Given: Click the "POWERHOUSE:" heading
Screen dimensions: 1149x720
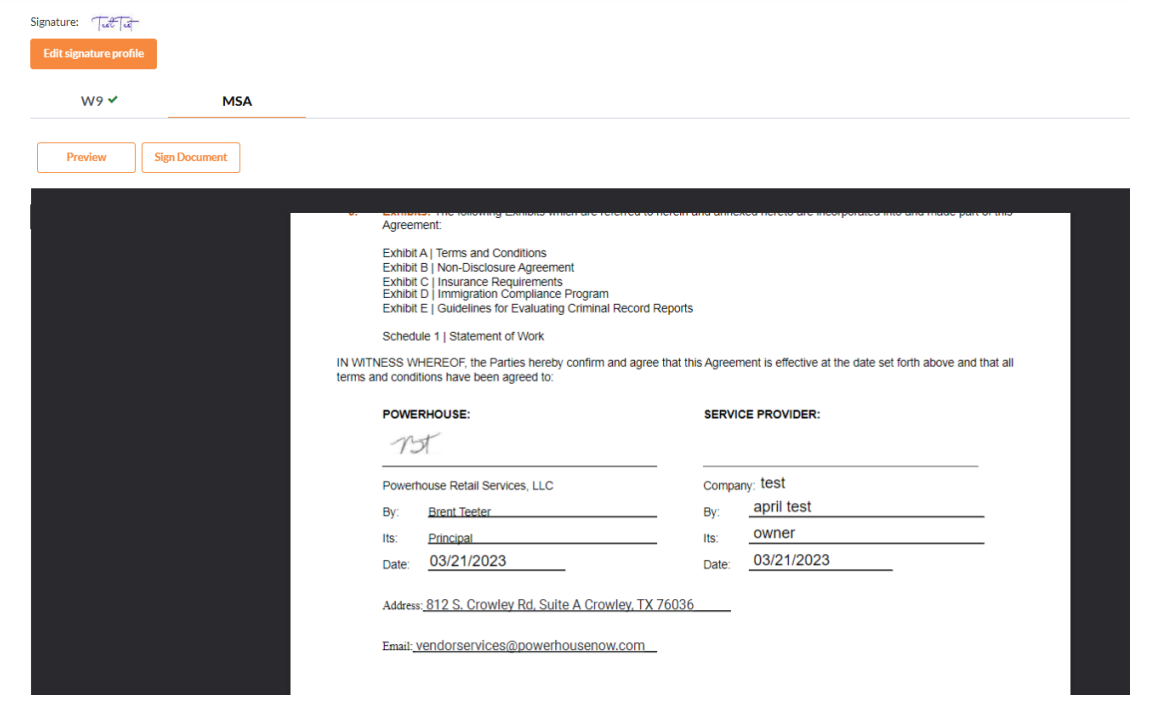Looking at the screenshot, I should [x=426, y=415].
